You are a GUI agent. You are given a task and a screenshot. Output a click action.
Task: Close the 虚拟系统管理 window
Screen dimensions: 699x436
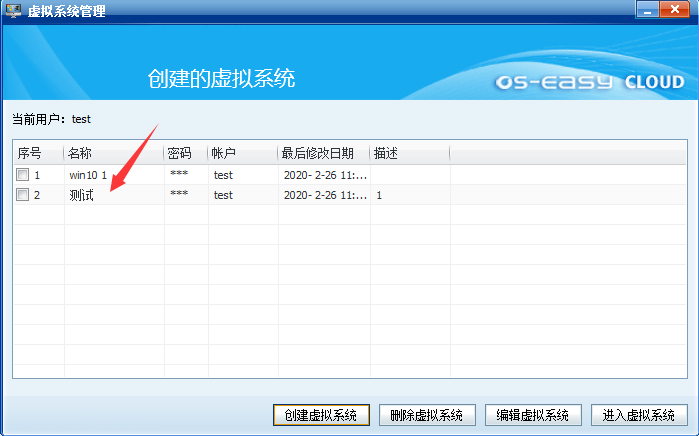(677, 10)
